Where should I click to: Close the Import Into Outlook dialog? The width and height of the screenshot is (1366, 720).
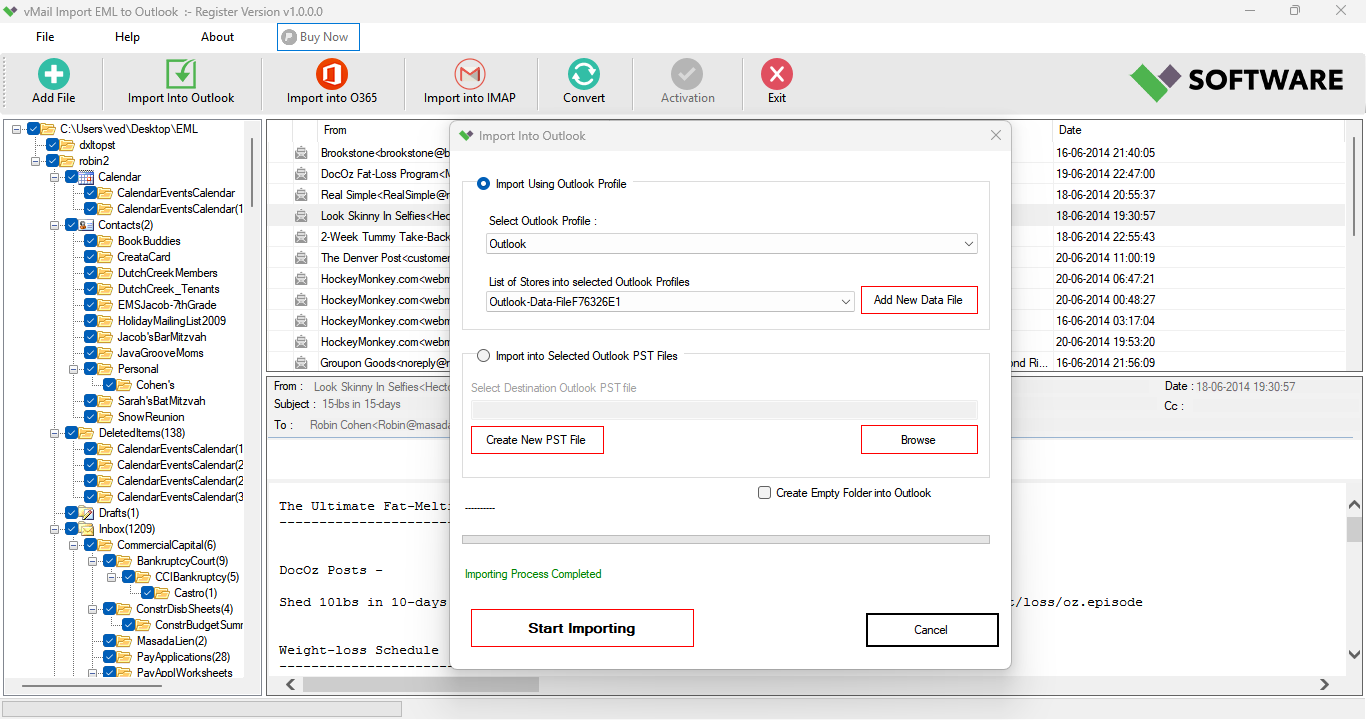pyautogui.click(x=995, y=136)
